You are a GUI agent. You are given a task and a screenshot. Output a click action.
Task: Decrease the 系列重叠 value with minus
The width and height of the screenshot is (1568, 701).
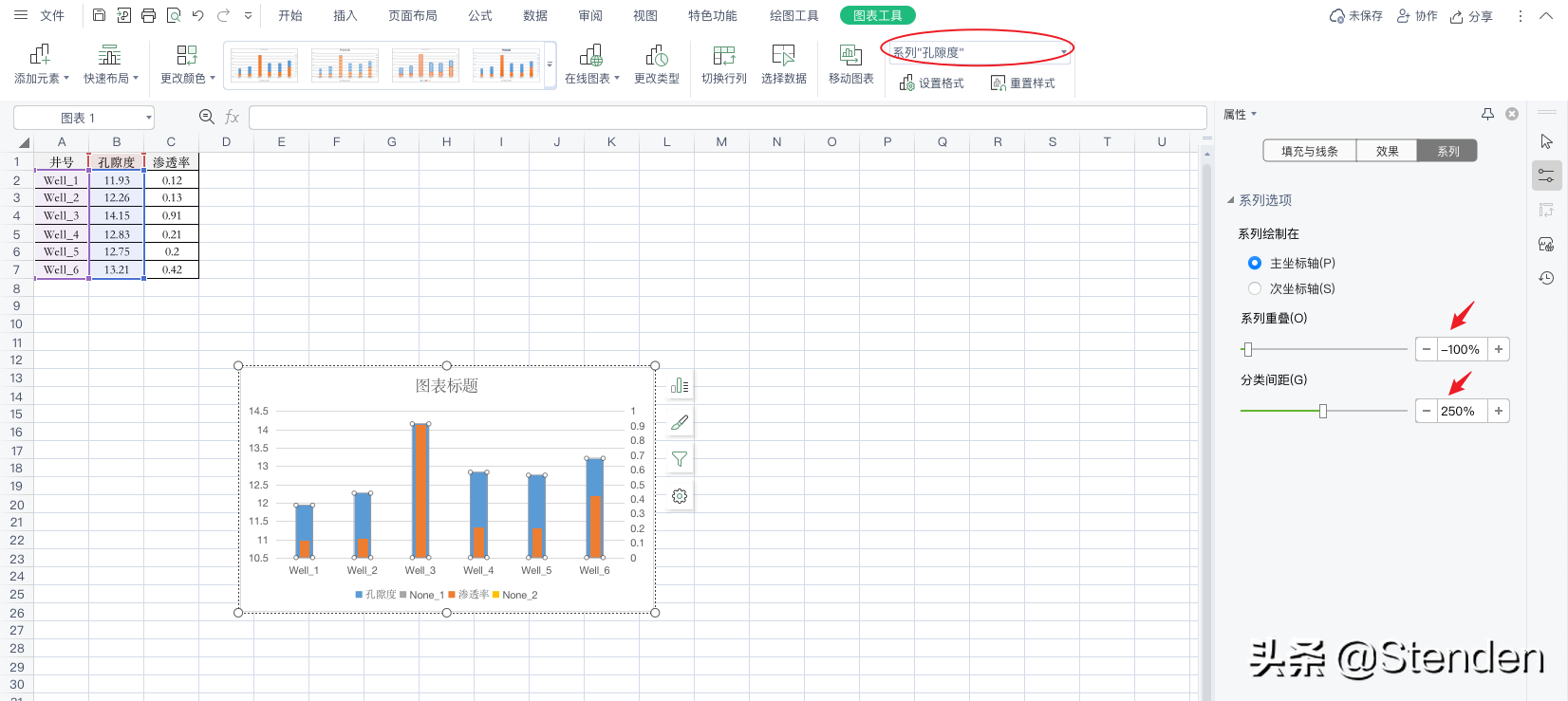tap(1427, 349)
